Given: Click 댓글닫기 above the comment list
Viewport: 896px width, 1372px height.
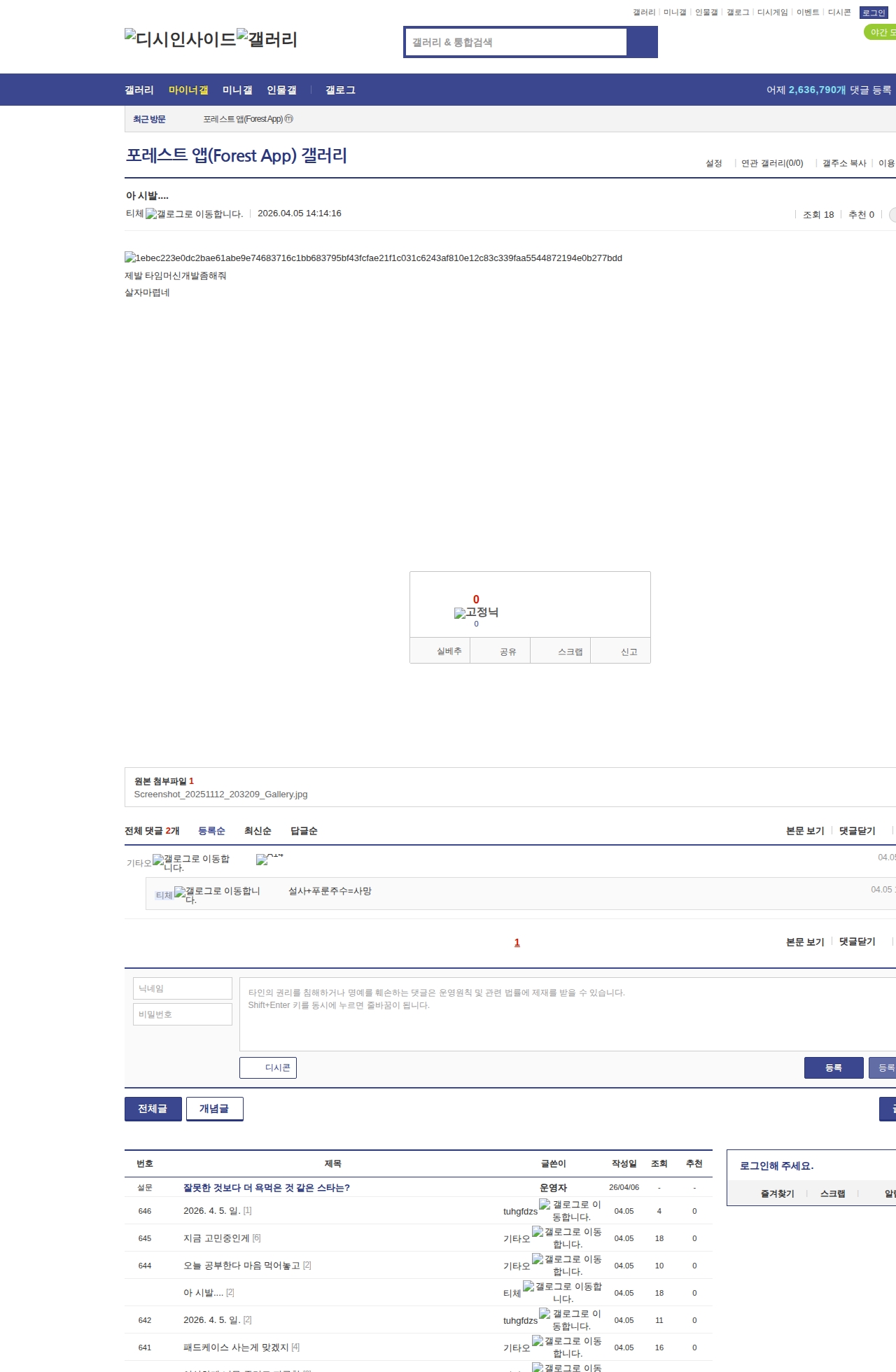Looking at the screenshot, I should 857,831.
